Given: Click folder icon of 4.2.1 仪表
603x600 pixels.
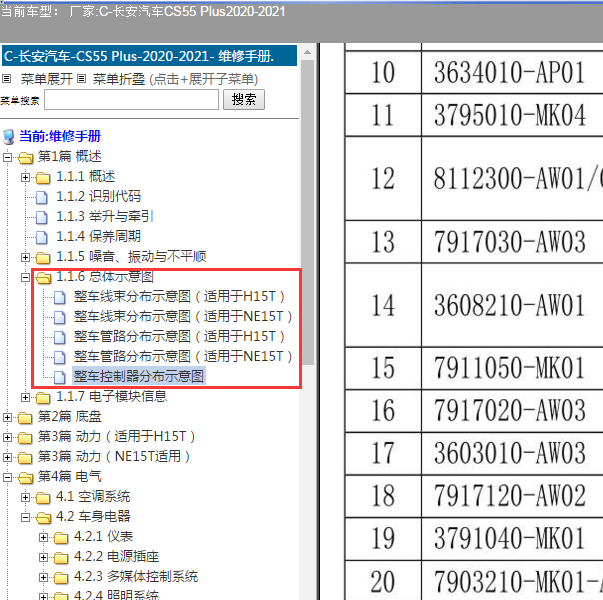Looking at the screenshot, I should tap(61, 537).
